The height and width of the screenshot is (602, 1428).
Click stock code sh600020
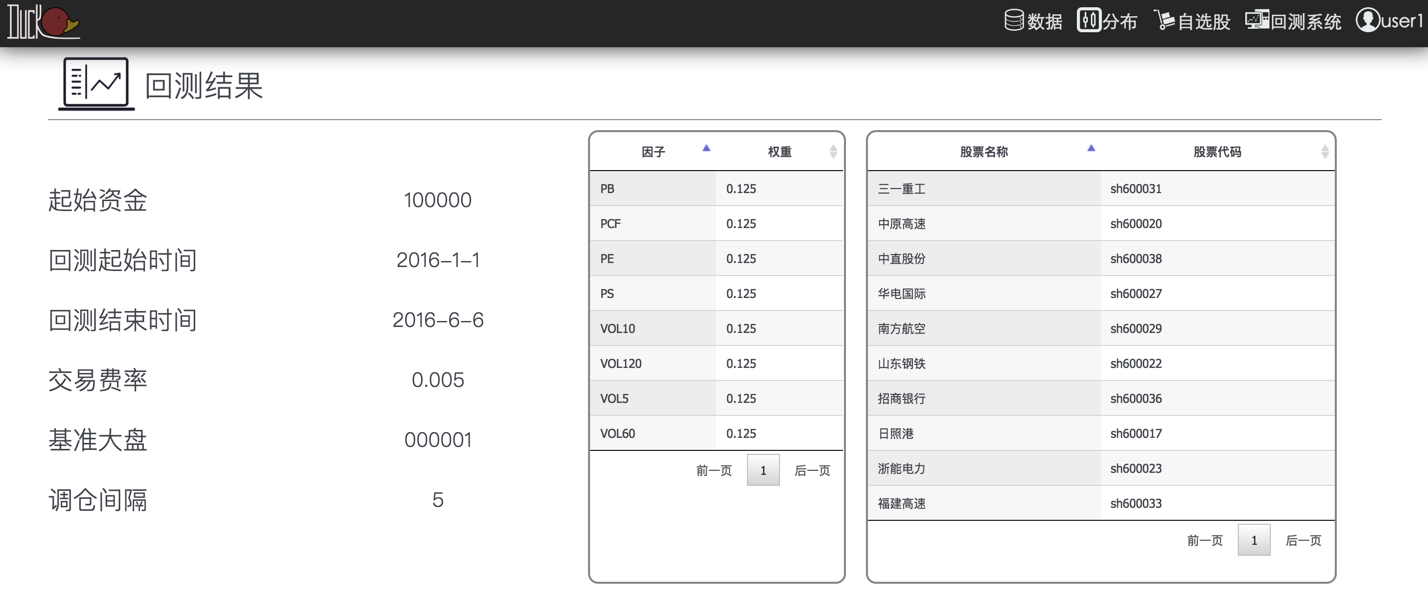pos(1136,223)
